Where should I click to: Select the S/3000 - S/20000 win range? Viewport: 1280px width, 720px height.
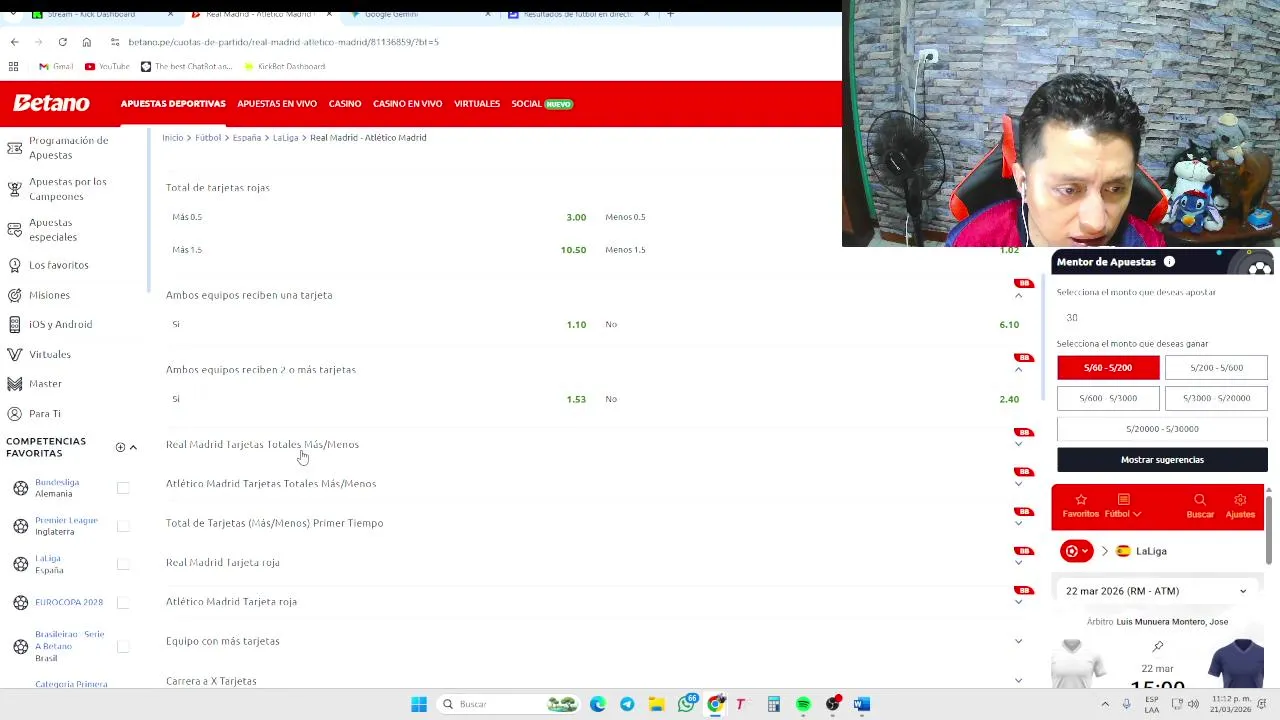click(x=1216, y=398)
